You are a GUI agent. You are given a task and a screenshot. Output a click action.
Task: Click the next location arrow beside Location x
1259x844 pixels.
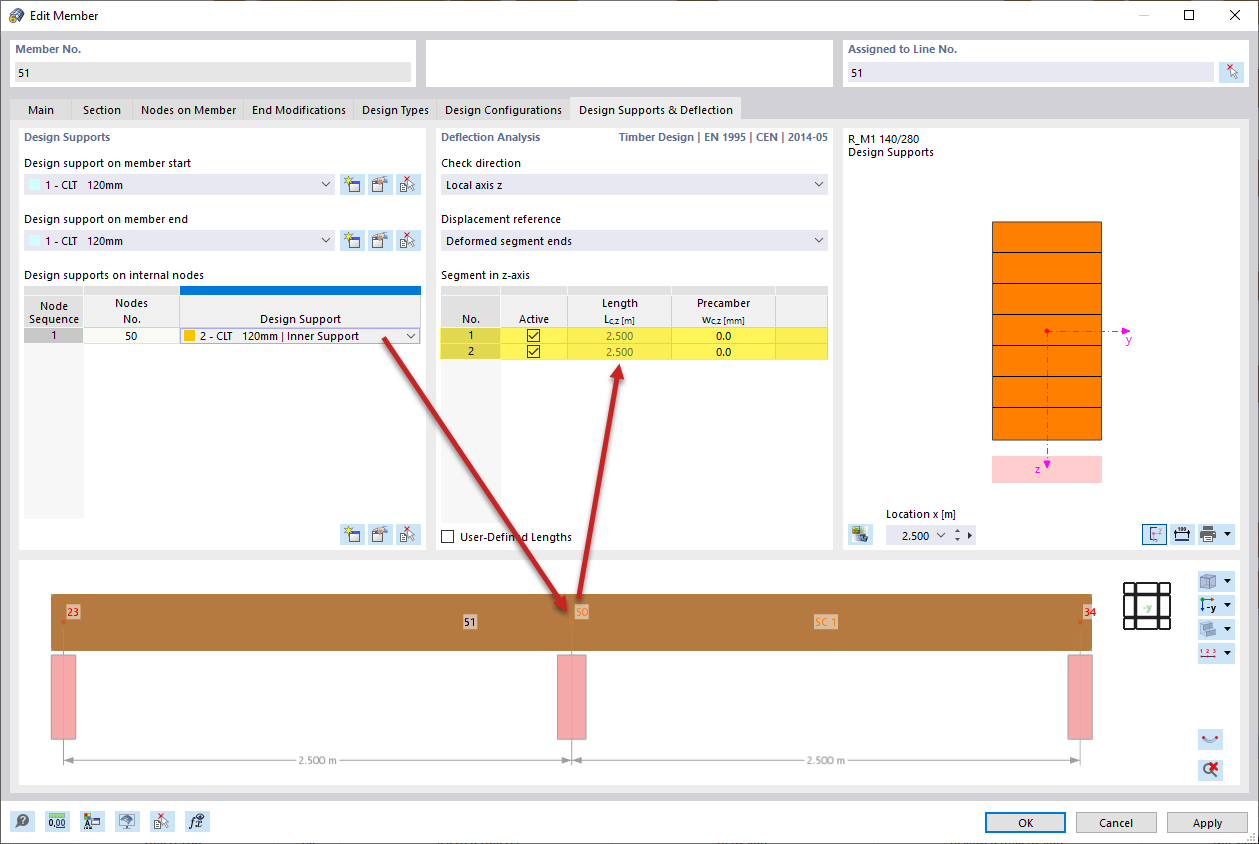(x=969, y=536)
